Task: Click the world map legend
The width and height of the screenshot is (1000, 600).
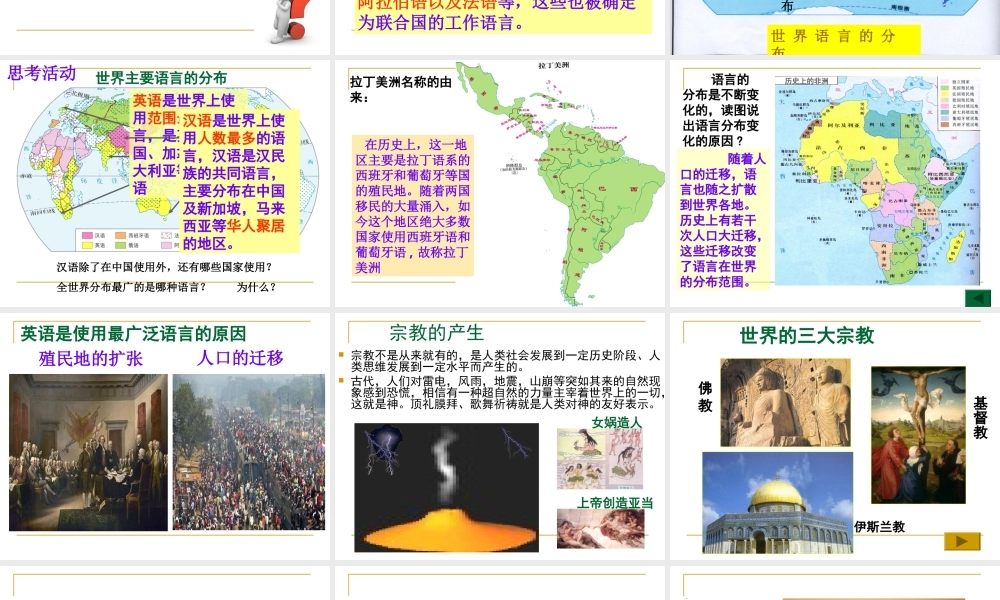Action: [x=129, y=240]
